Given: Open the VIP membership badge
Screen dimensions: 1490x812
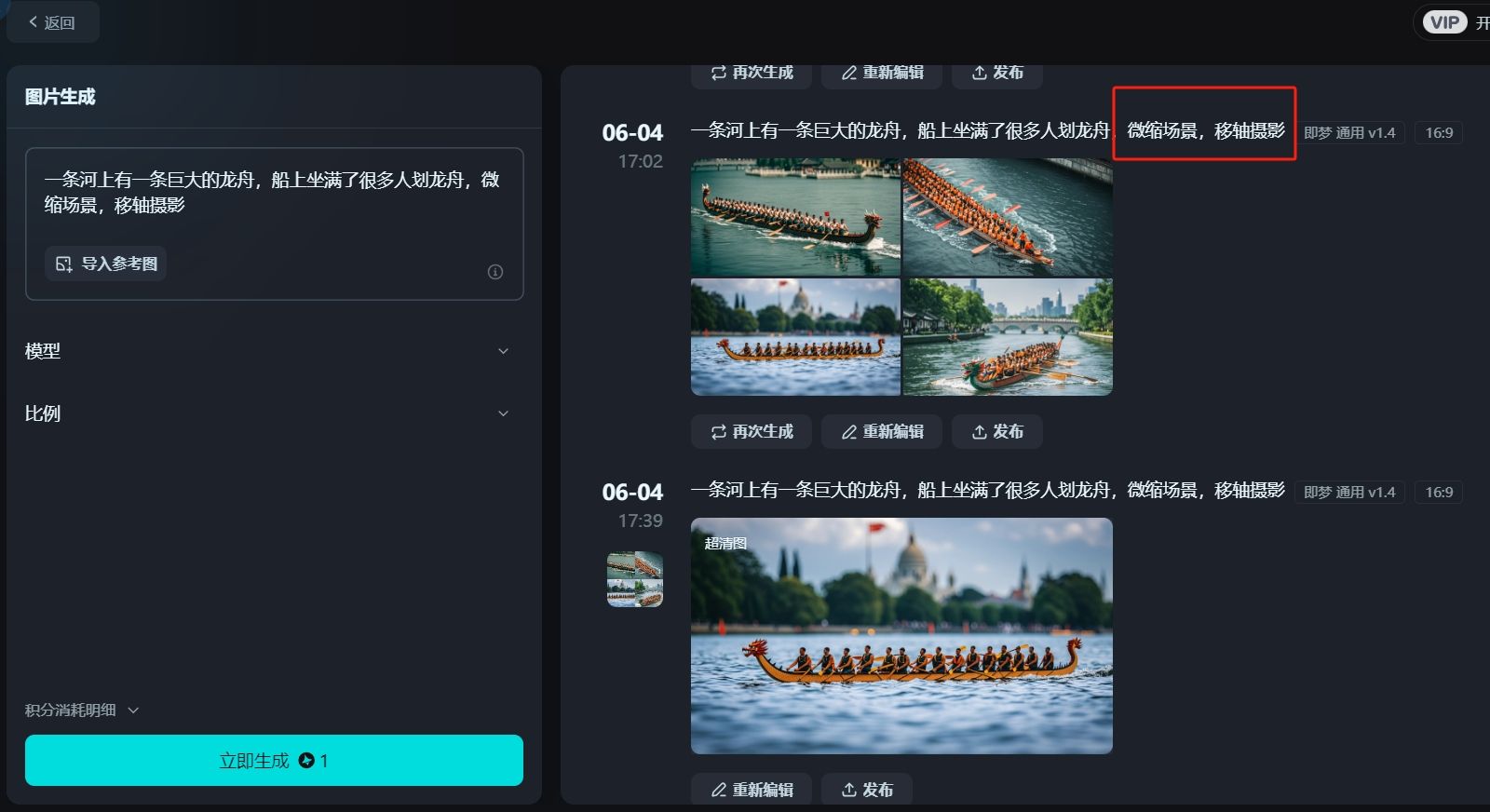Looking at the screenshot, I should (x=1444, y=22).
